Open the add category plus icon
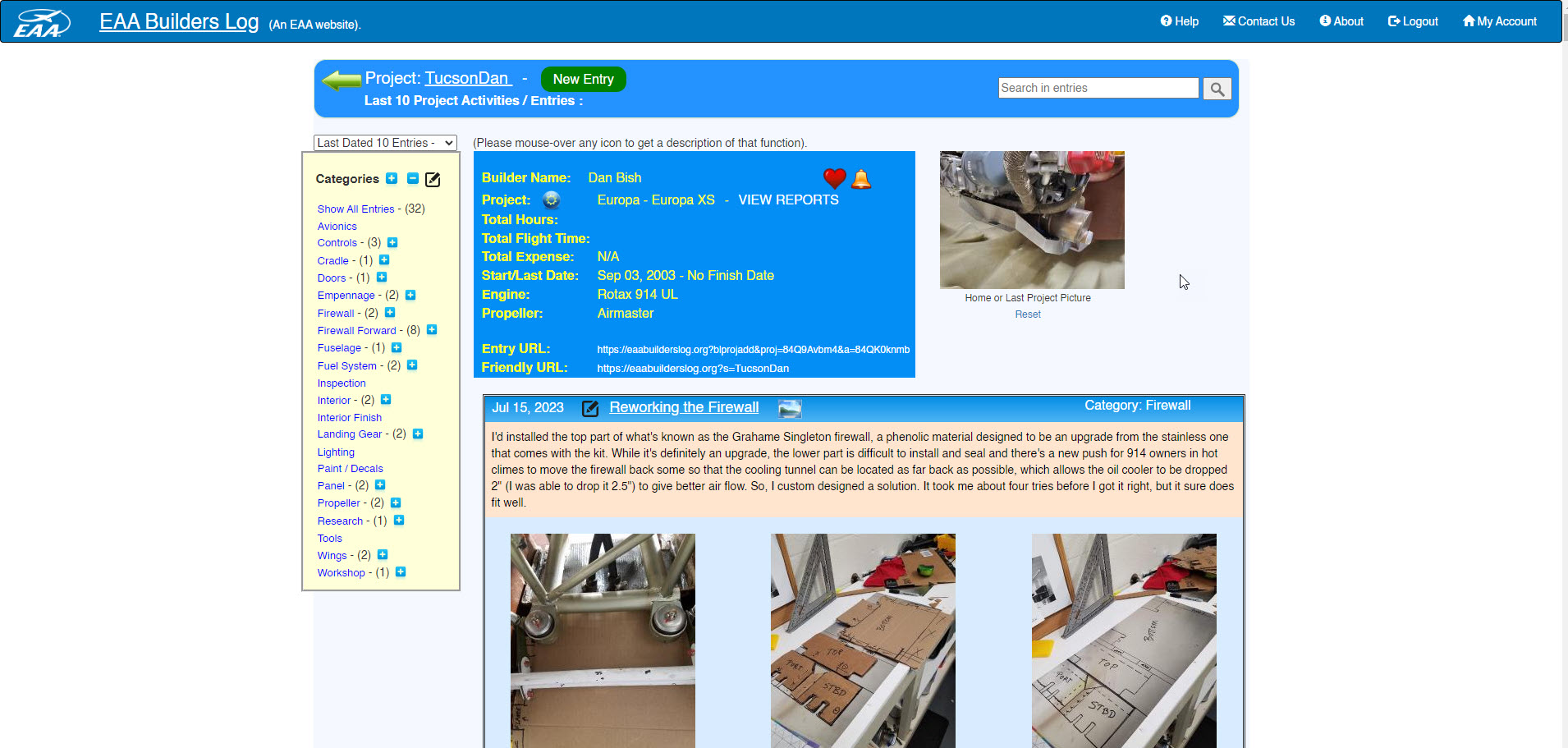The image size is (1568, 748). (x=393, y=178)
